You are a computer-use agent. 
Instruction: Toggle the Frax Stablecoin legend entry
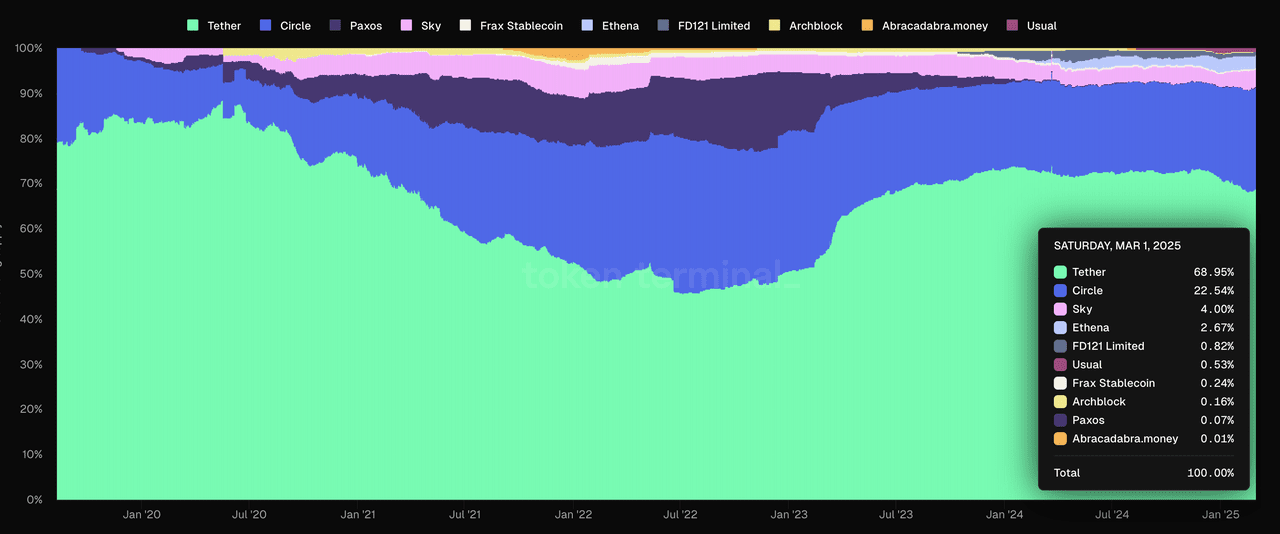[x=511, y=25]
